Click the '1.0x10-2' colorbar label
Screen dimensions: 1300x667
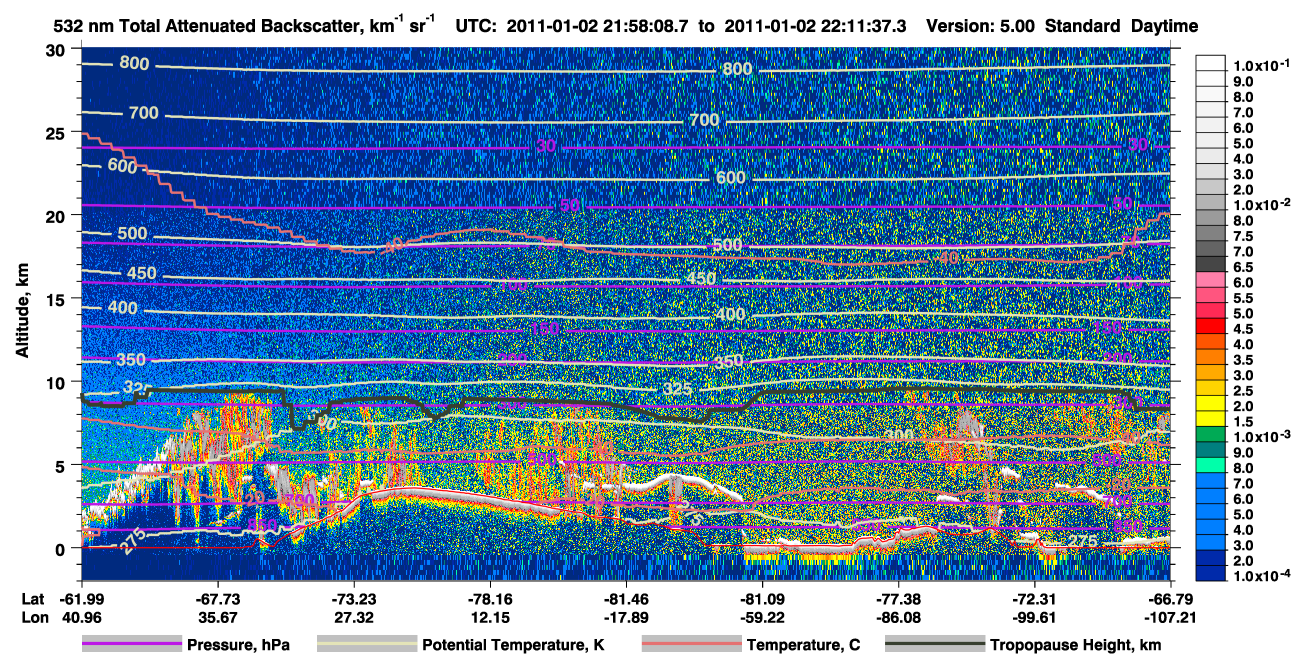[1260, 204]
